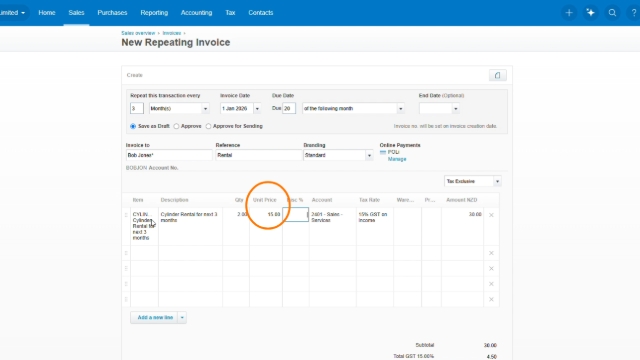Delete the Cylinder Rental line item
This screenshot has height=360, width=640.
tap(491, 215)
